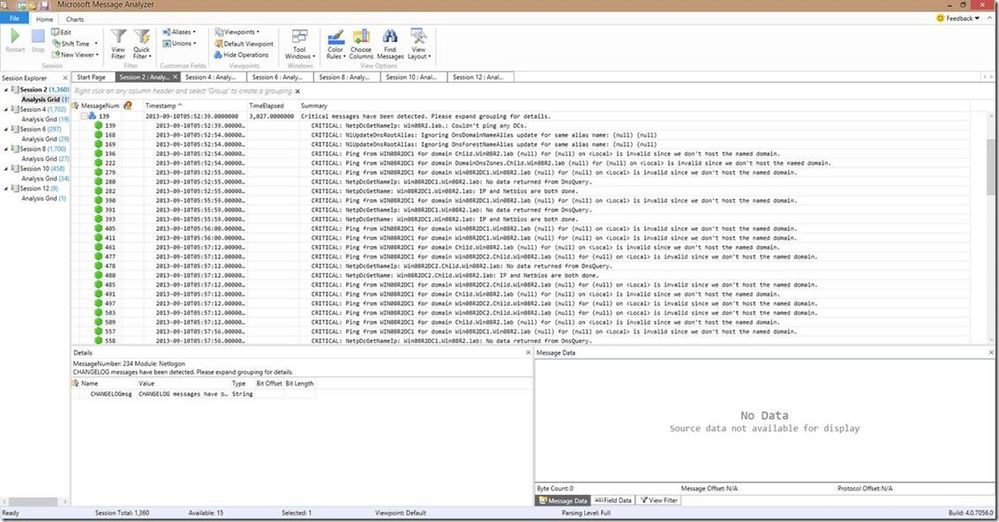Select message row 222
This screenshot has height=522, width=999.
pyautogui.click(x=521, y=163)
